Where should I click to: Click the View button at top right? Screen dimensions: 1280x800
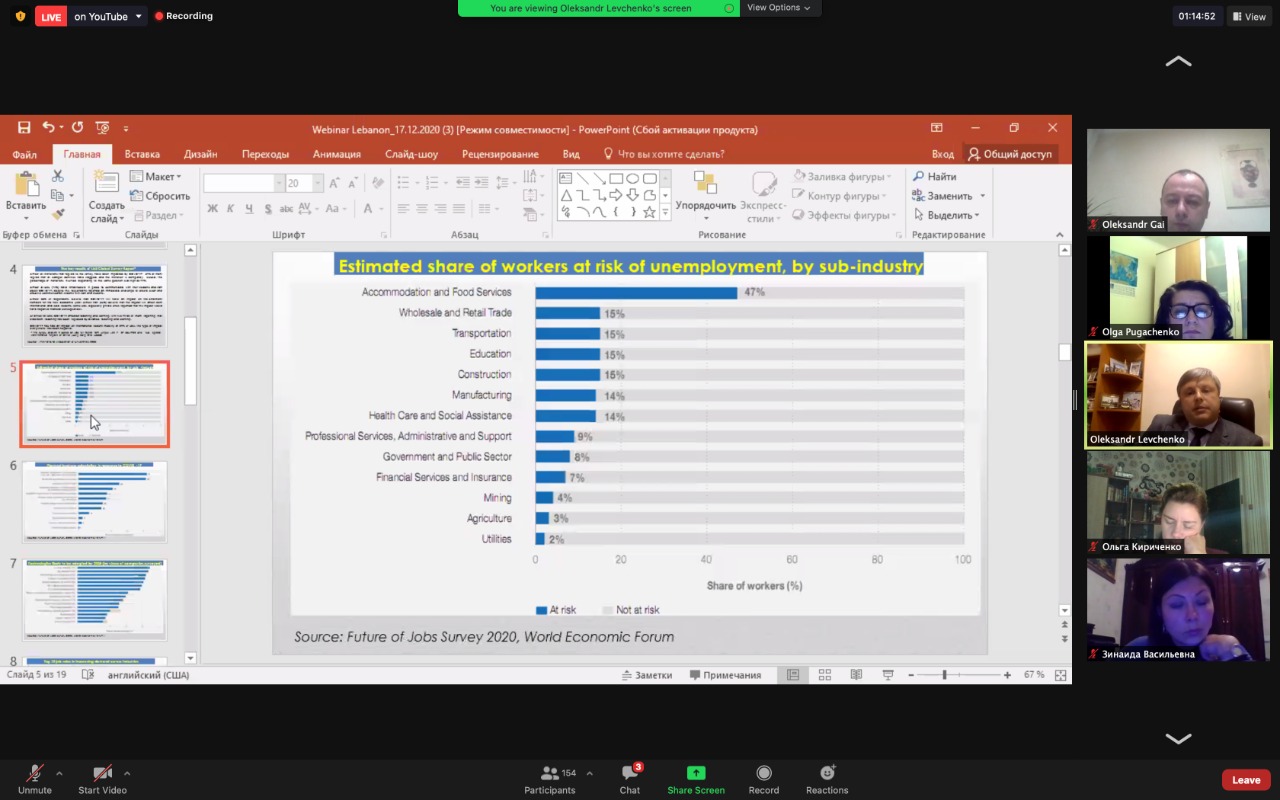click(1249, 16)
